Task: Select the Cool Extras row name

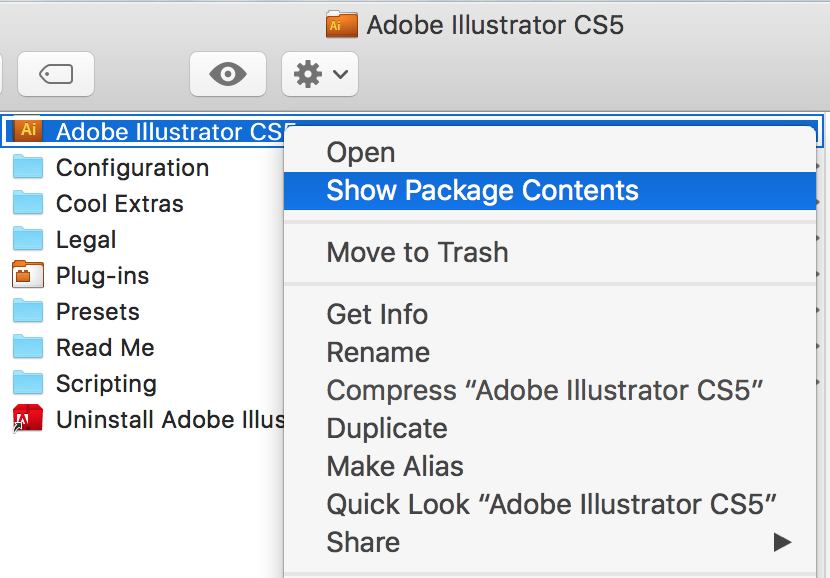Action: [x=120, y=204]
